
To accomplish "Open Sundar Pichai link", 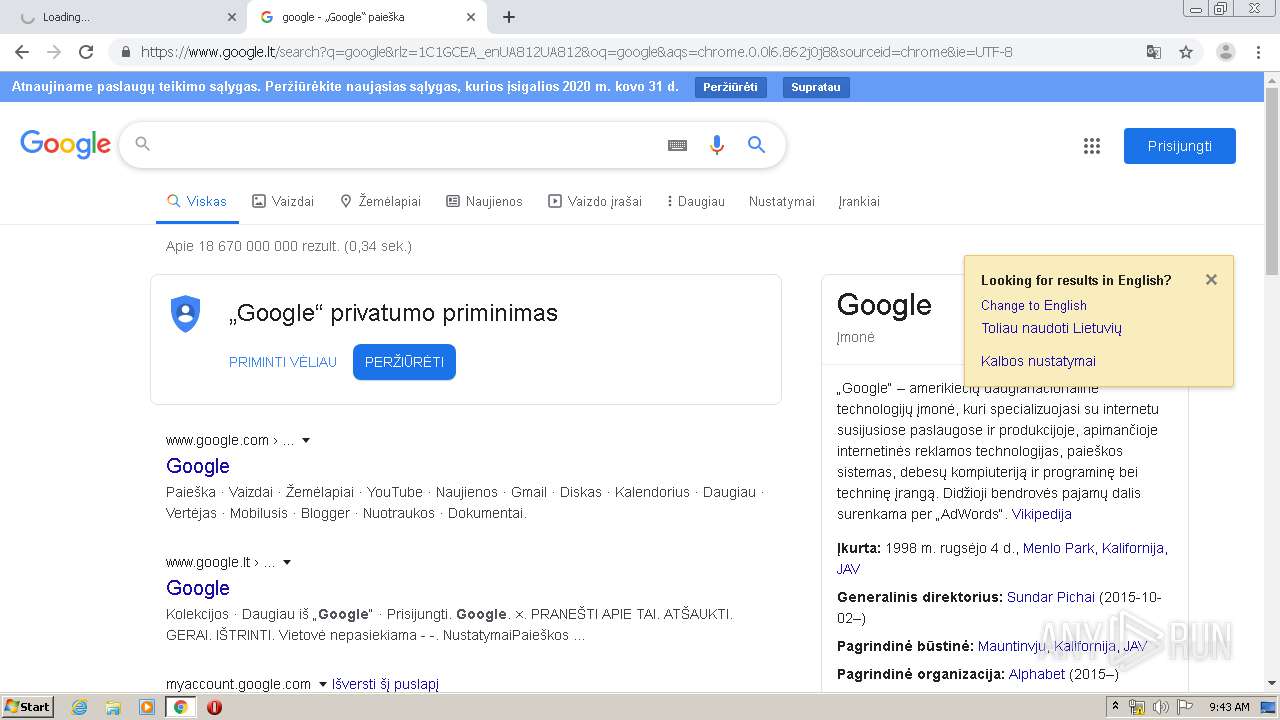I will coord(1051,597).
